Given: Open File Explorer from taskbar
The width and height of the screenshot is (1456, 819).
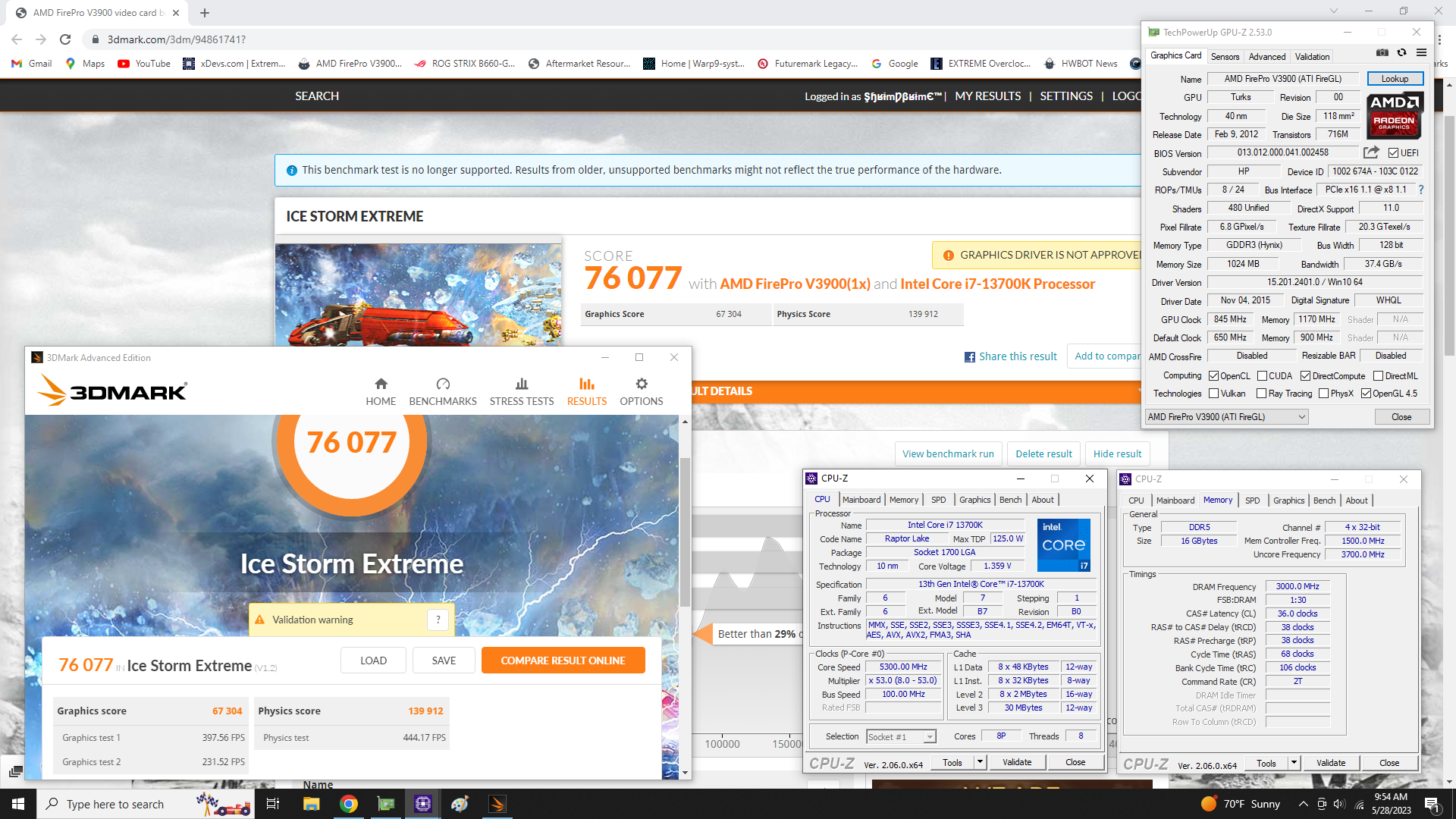Looking at the screenshot, I should pyautogui.click(x=311, y=804).
